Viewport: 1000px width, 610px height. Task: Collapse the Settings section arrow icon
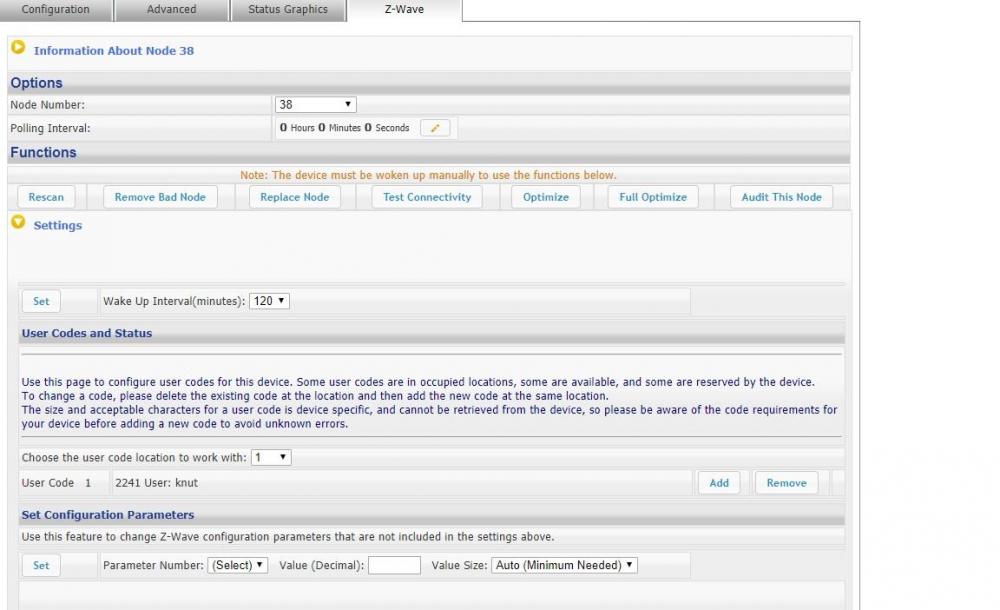[18, 223]
